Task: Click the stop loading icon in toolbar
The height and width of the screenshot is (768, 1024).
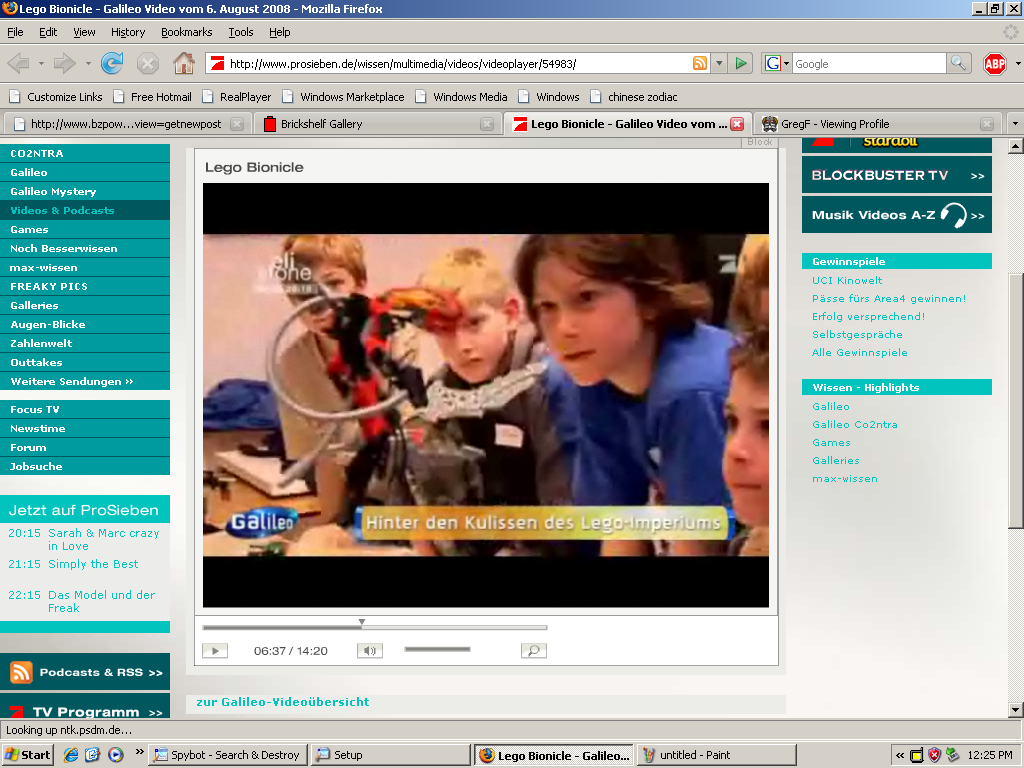Action: [148, 63]
